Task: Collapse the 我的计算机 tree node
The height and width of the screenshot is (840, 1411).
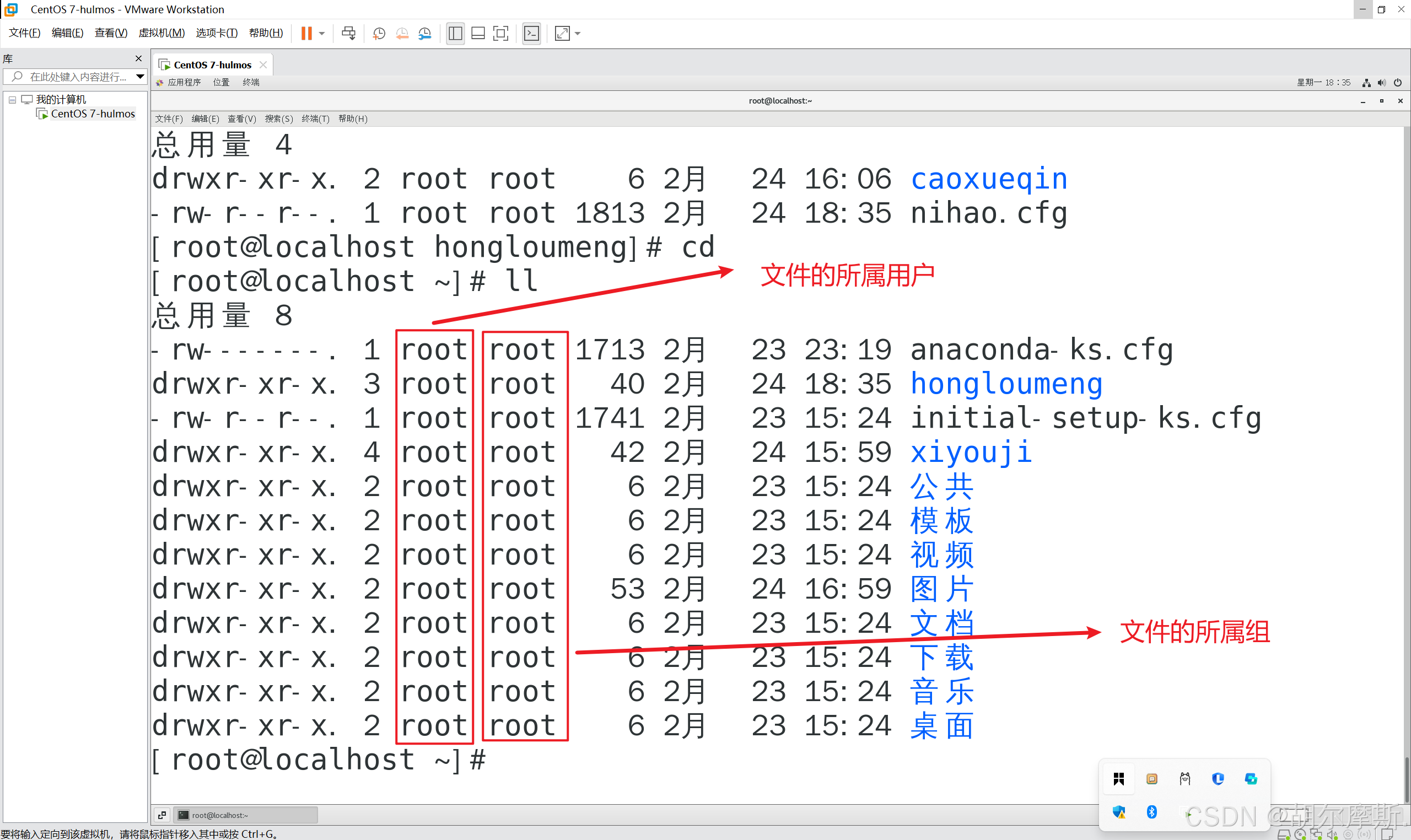Action: point(12,100)
